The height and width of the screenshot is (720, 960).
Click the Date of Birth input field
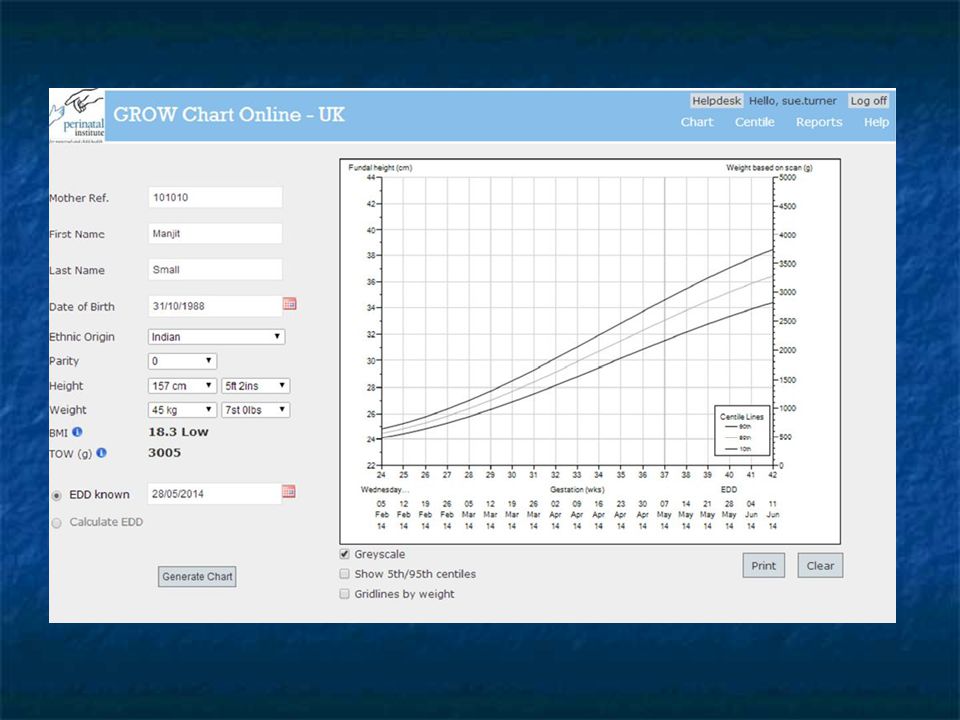215,306
